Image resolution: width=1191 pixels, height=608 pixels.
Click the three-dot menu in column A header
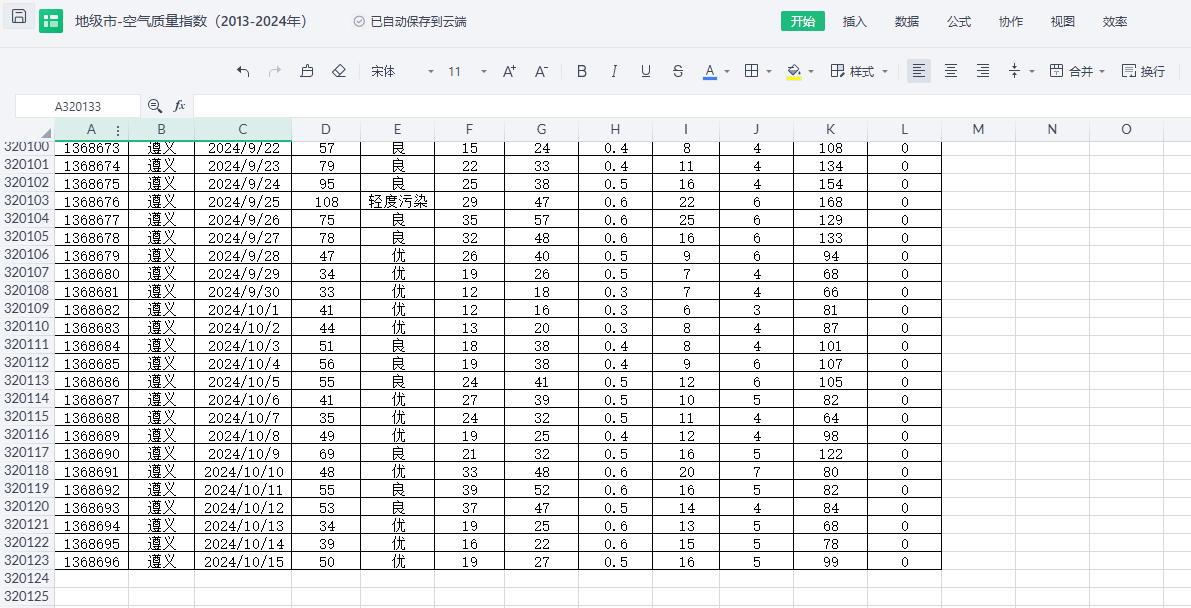(118, 131)
